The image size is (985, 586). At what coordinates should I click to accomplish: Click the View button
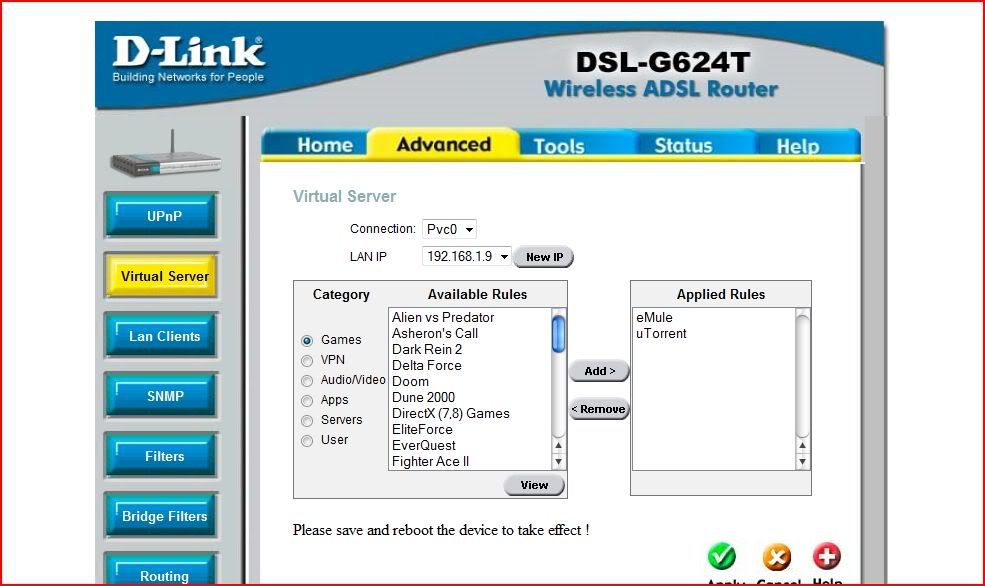click(534, 485)
